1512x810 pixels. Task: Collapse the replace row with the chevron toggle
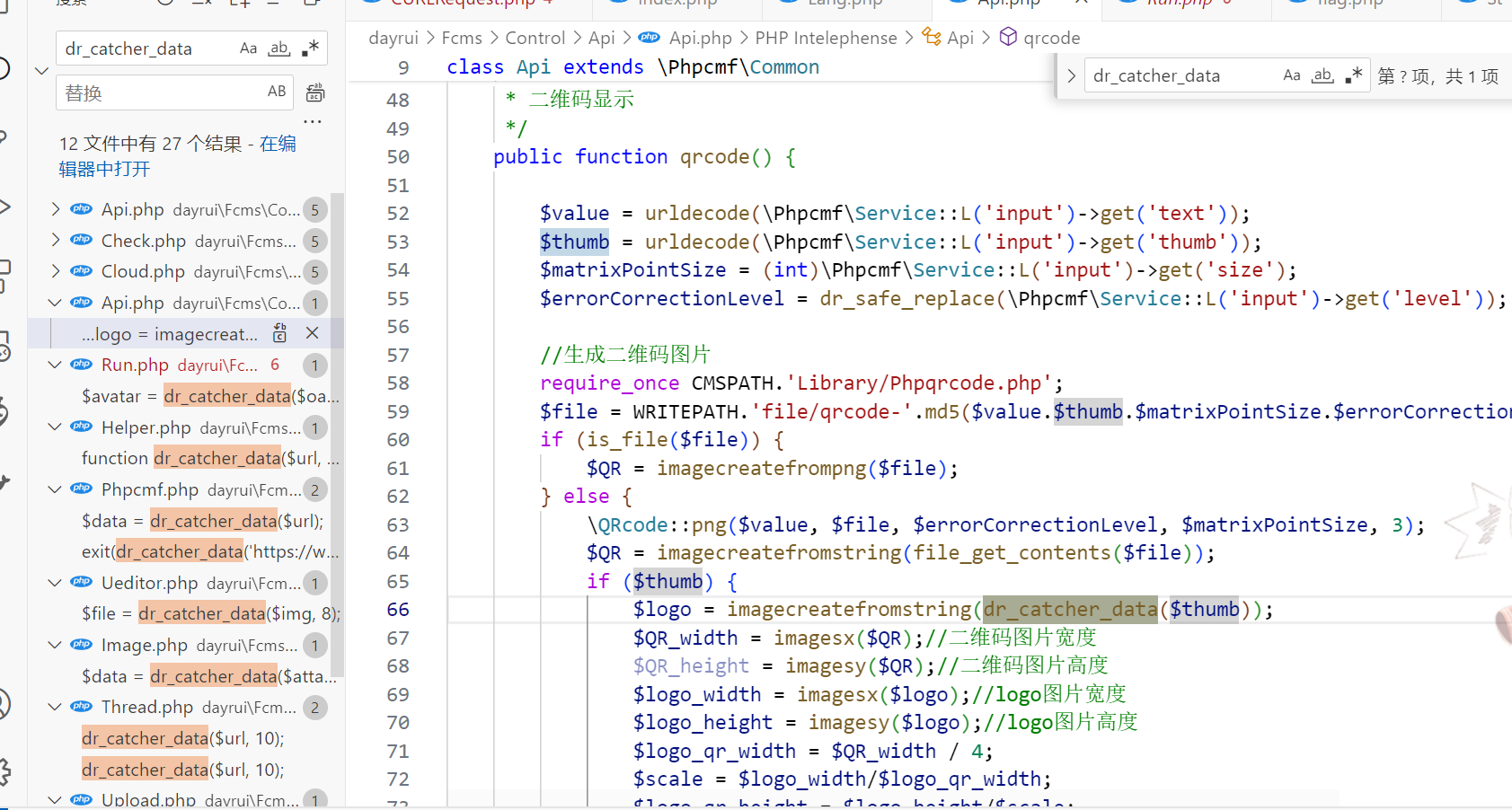point(41,70)
